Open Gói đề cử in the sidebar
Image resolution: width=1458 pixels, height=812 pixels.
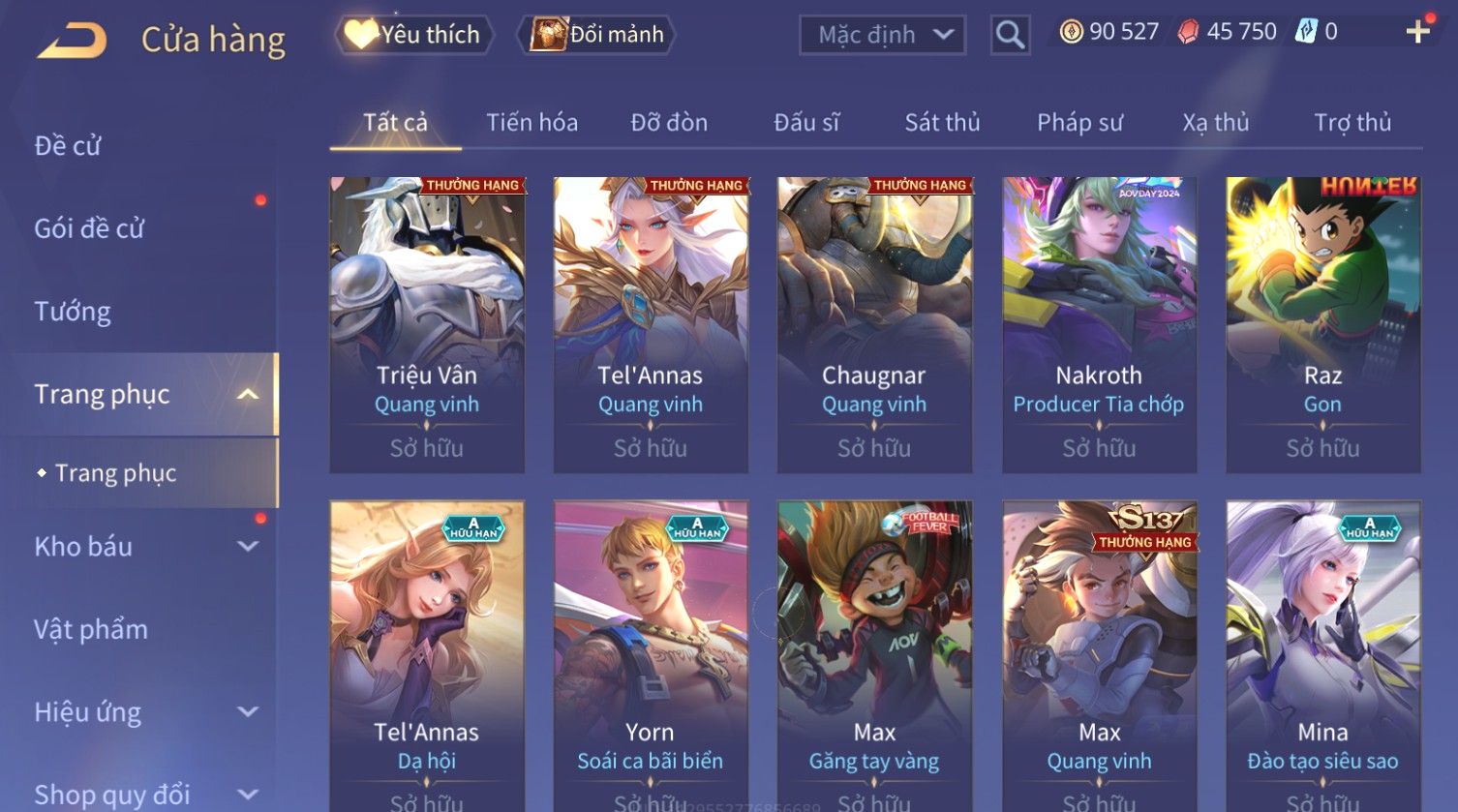coord(89,228)
